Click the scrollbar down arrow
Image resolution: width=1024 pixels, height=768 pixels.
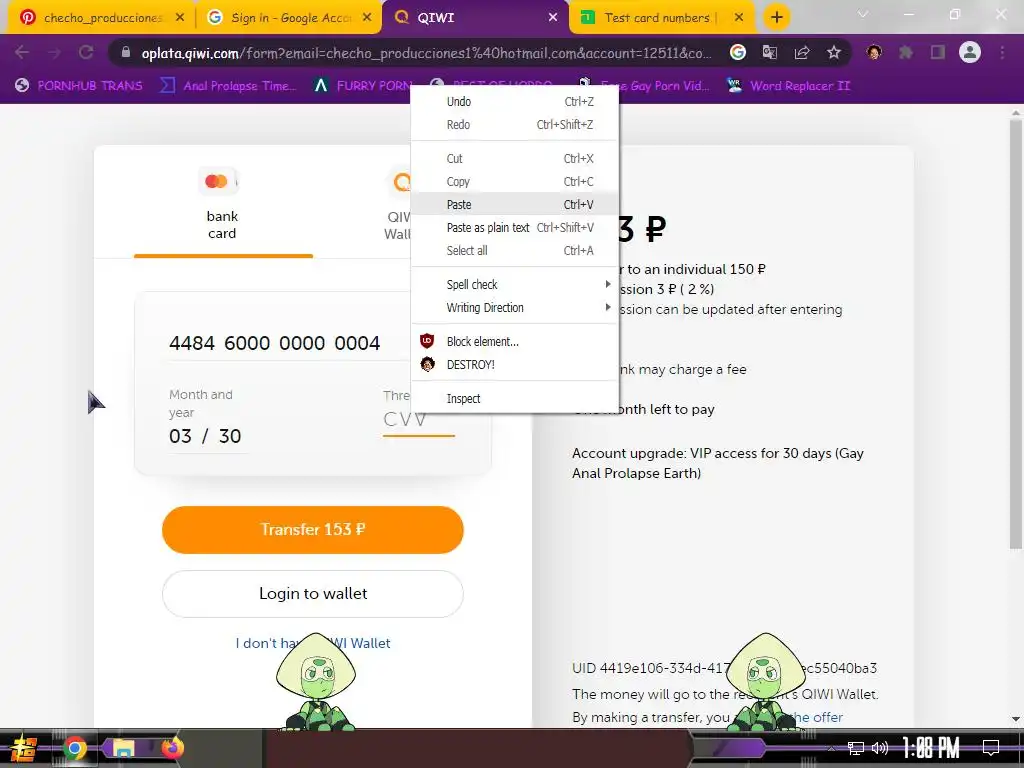[x=1016, y=719]
